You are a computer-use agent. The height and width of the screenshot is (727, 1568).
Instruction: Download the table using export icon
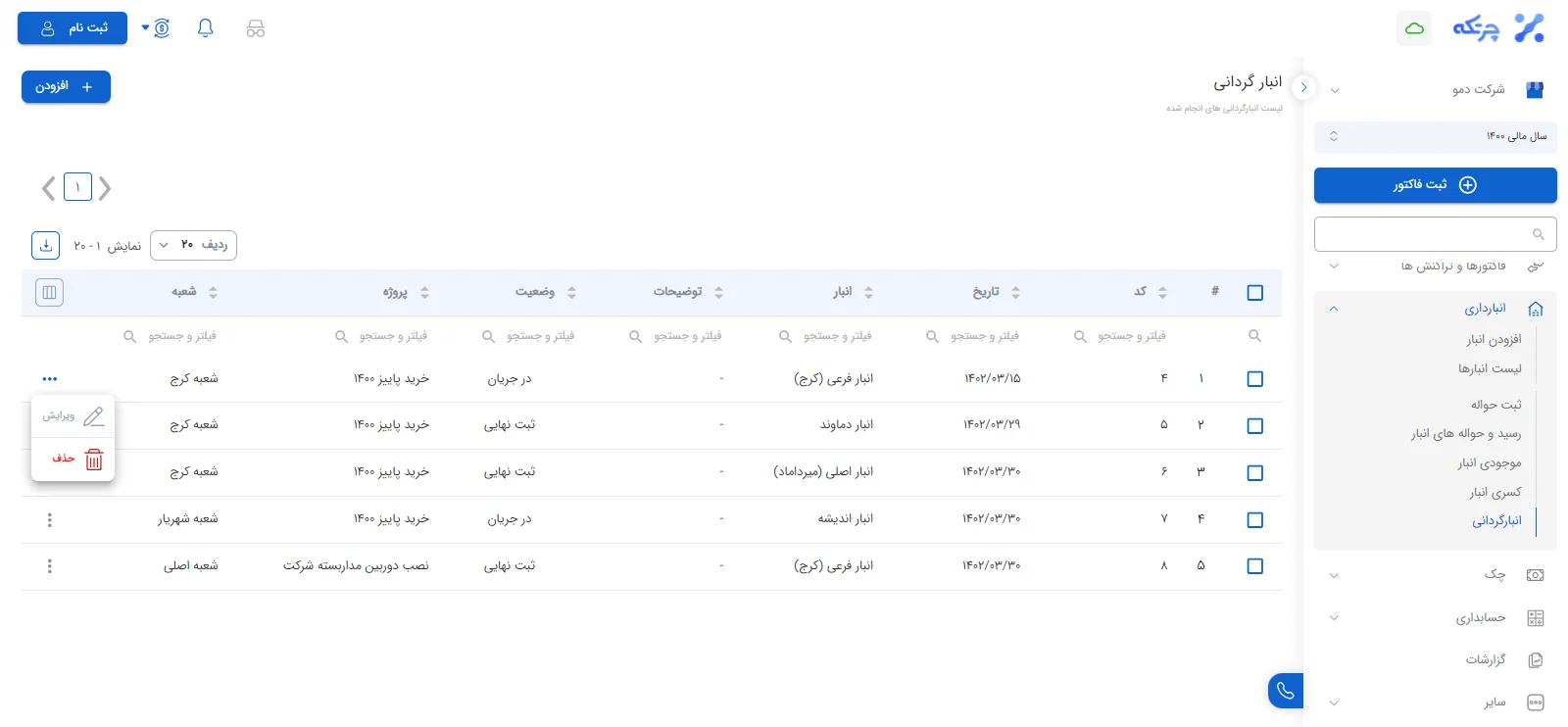click(x=46, y=245)
